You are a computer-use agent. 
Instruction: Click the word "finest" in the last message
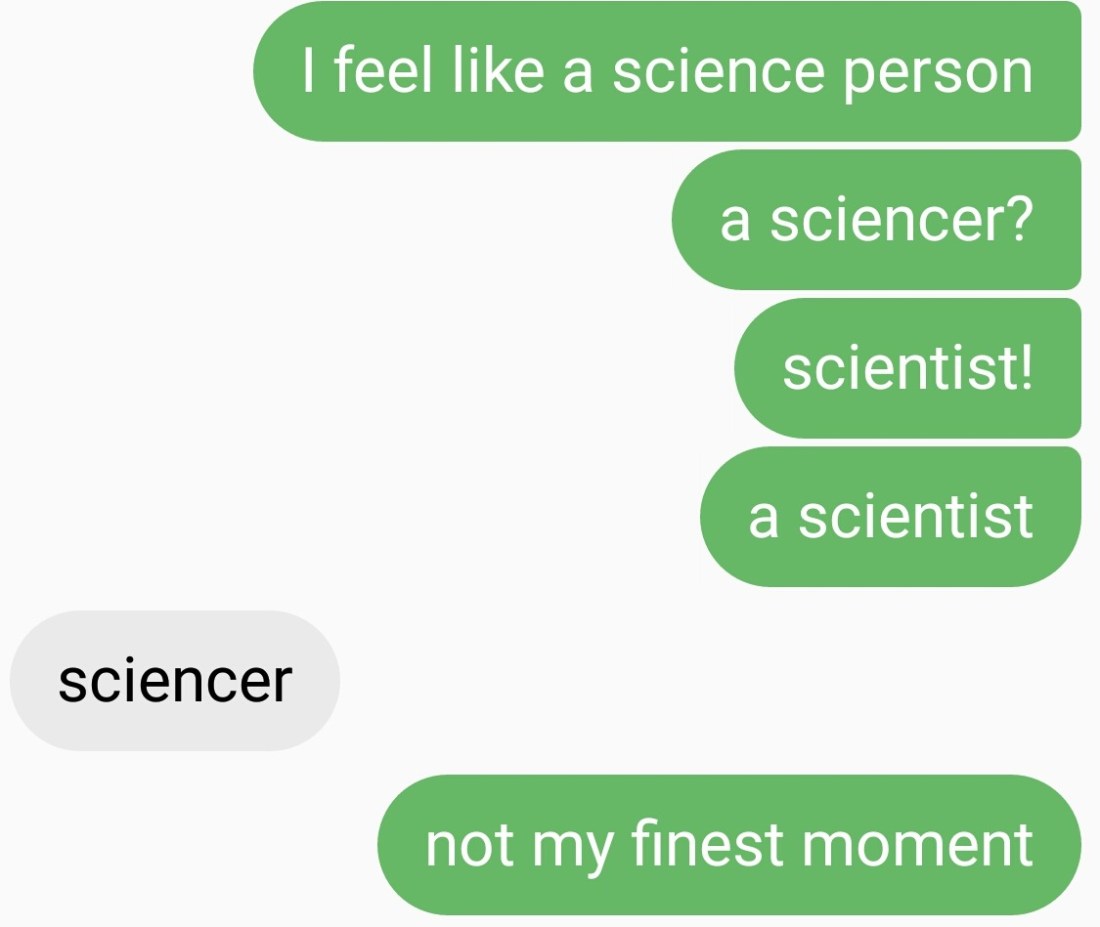(x=709, y=844)
